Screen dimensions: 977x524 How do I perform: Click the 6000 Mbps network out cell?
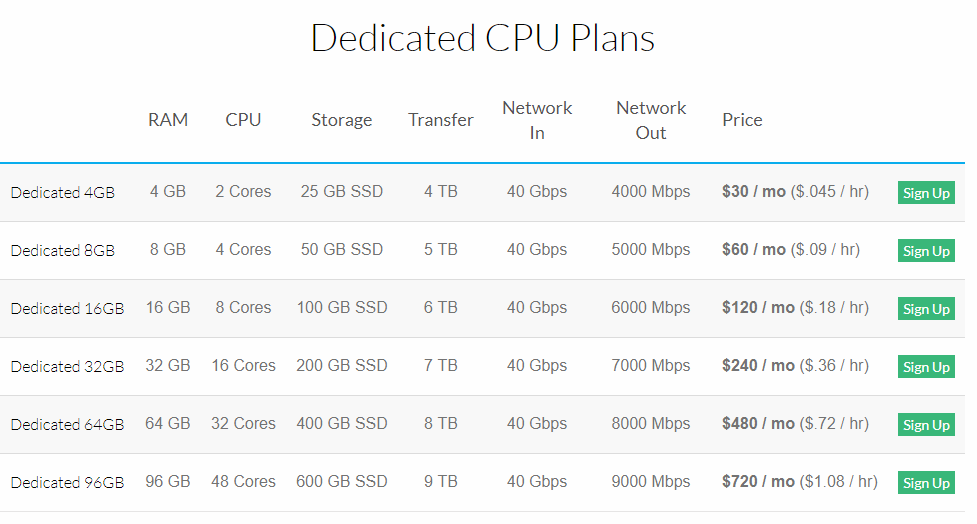(651, 308)
